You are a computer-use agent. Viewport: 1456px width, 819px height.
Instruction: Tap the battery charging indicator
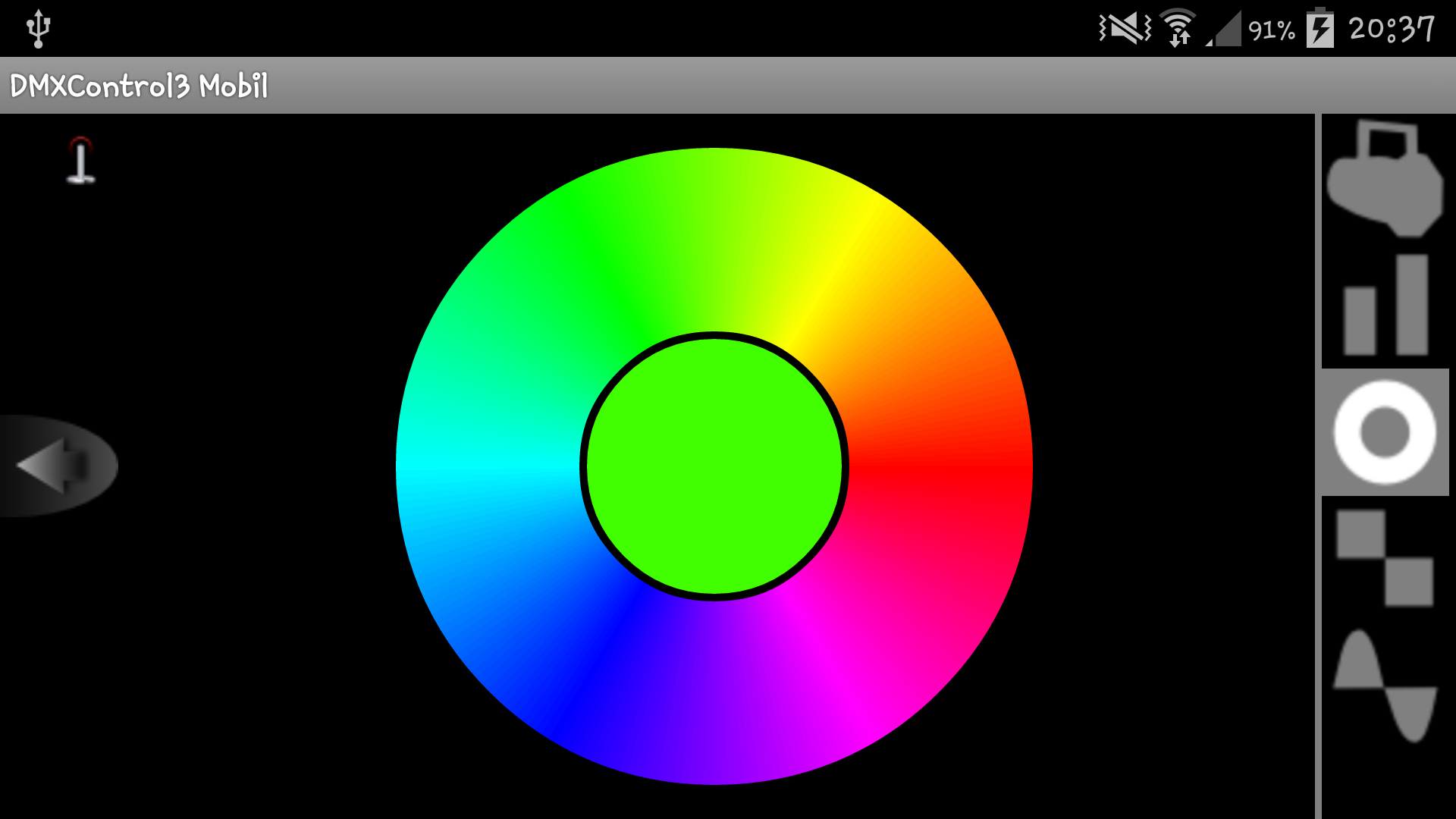point(1319,29)
